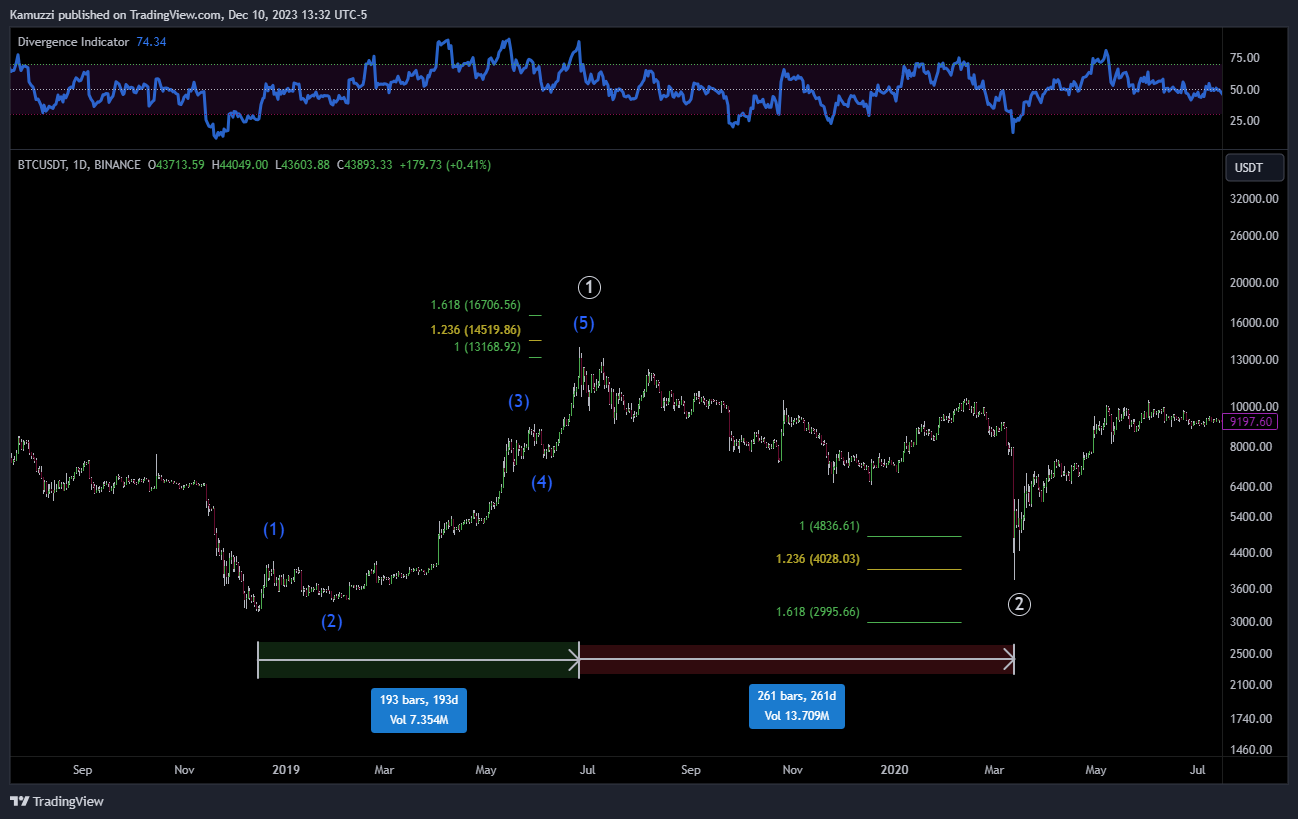Click 26000.00 on the price axis
Image resolution: width=1298 pixels, height=819 pixels.
tap(1256, 237)
